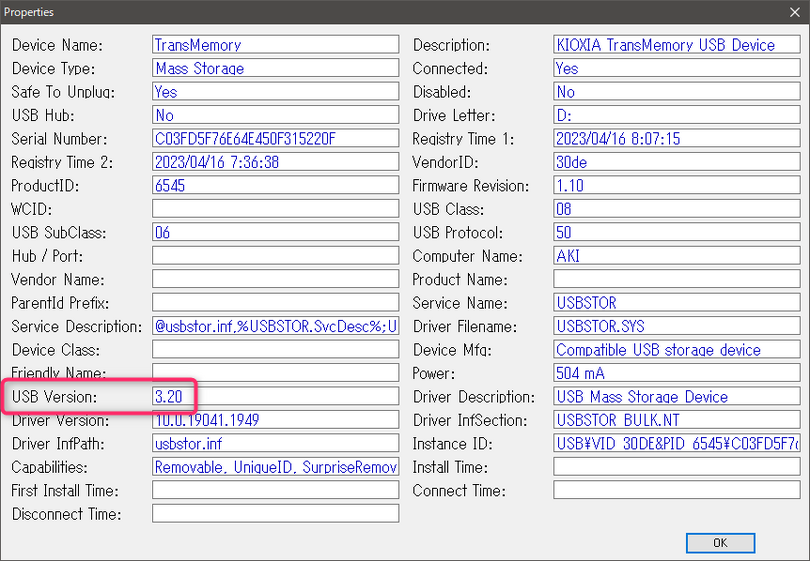Click the 'Power:' label
The image size is (810, 561).
pos(433,373)
